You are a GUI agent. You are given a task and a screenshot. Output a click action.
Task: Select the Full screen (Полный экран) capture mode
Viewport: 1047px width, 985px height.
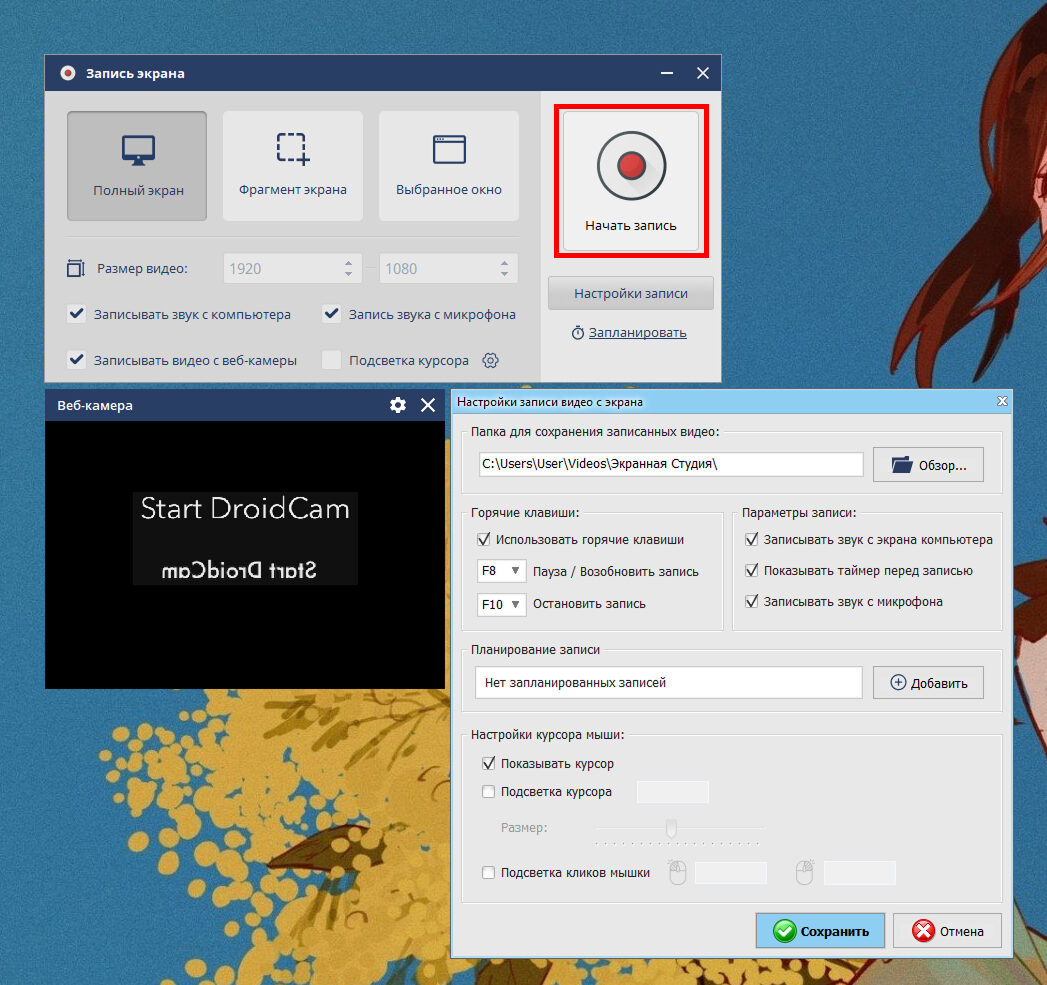[x=137, y=166]
